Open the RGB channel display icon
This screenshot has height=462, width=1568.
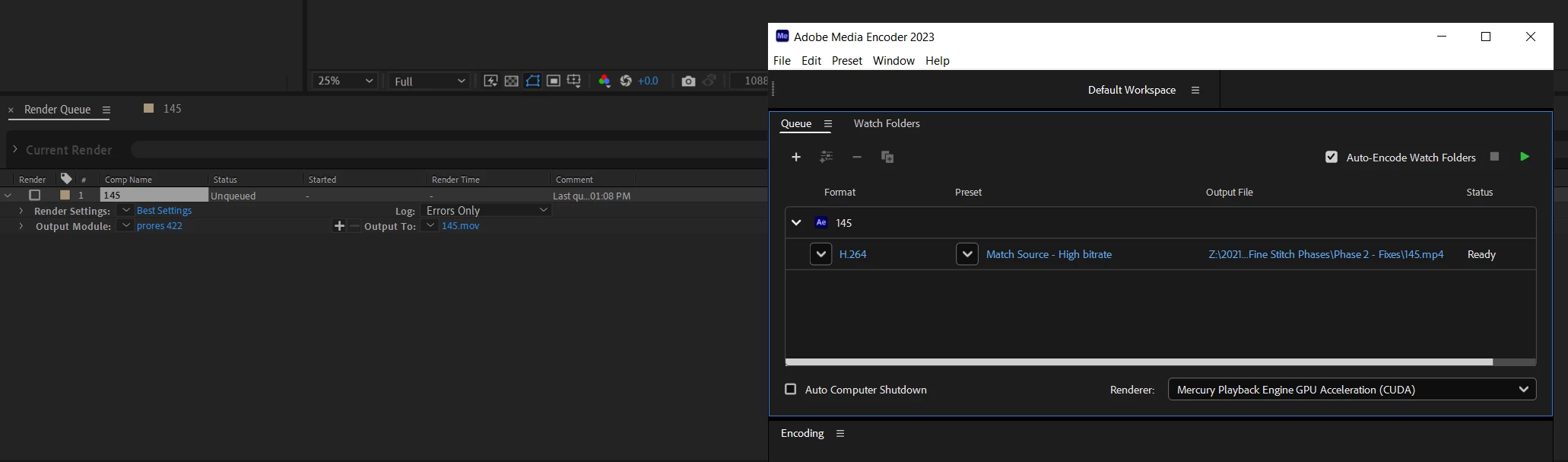coord(605,81)
